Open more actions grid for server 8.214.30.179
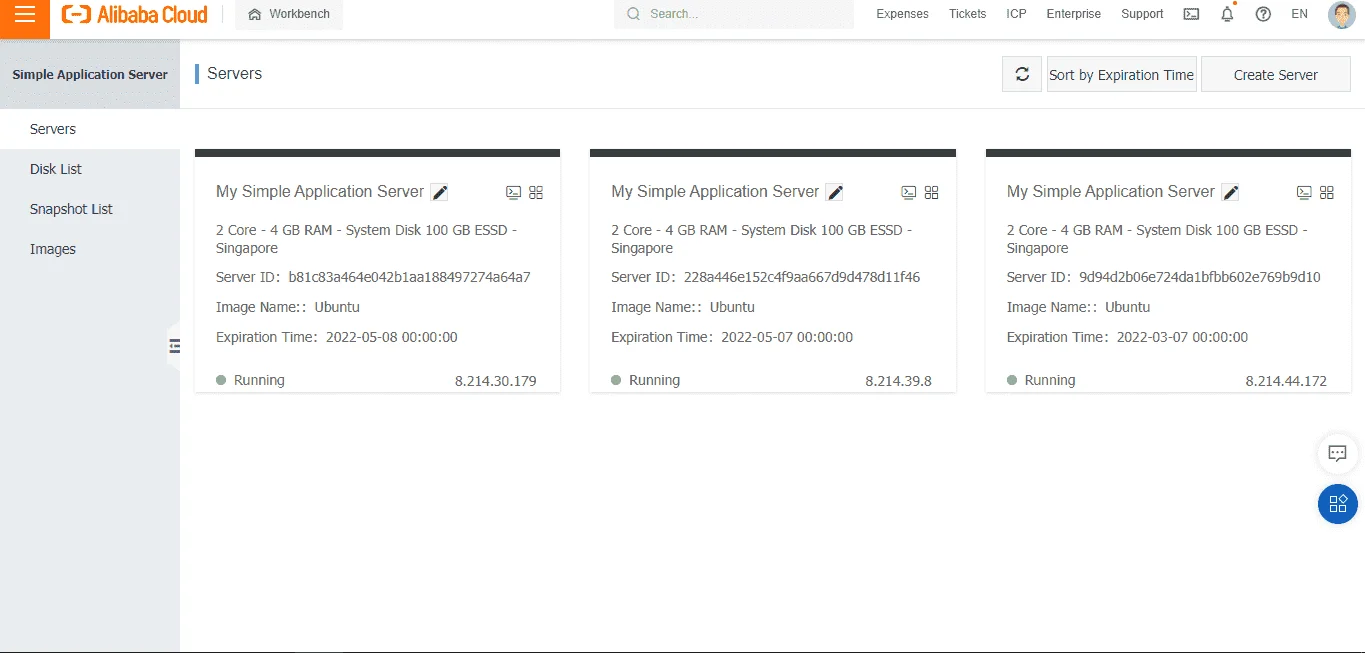The image size is (1365, 653). click(536, 192)
